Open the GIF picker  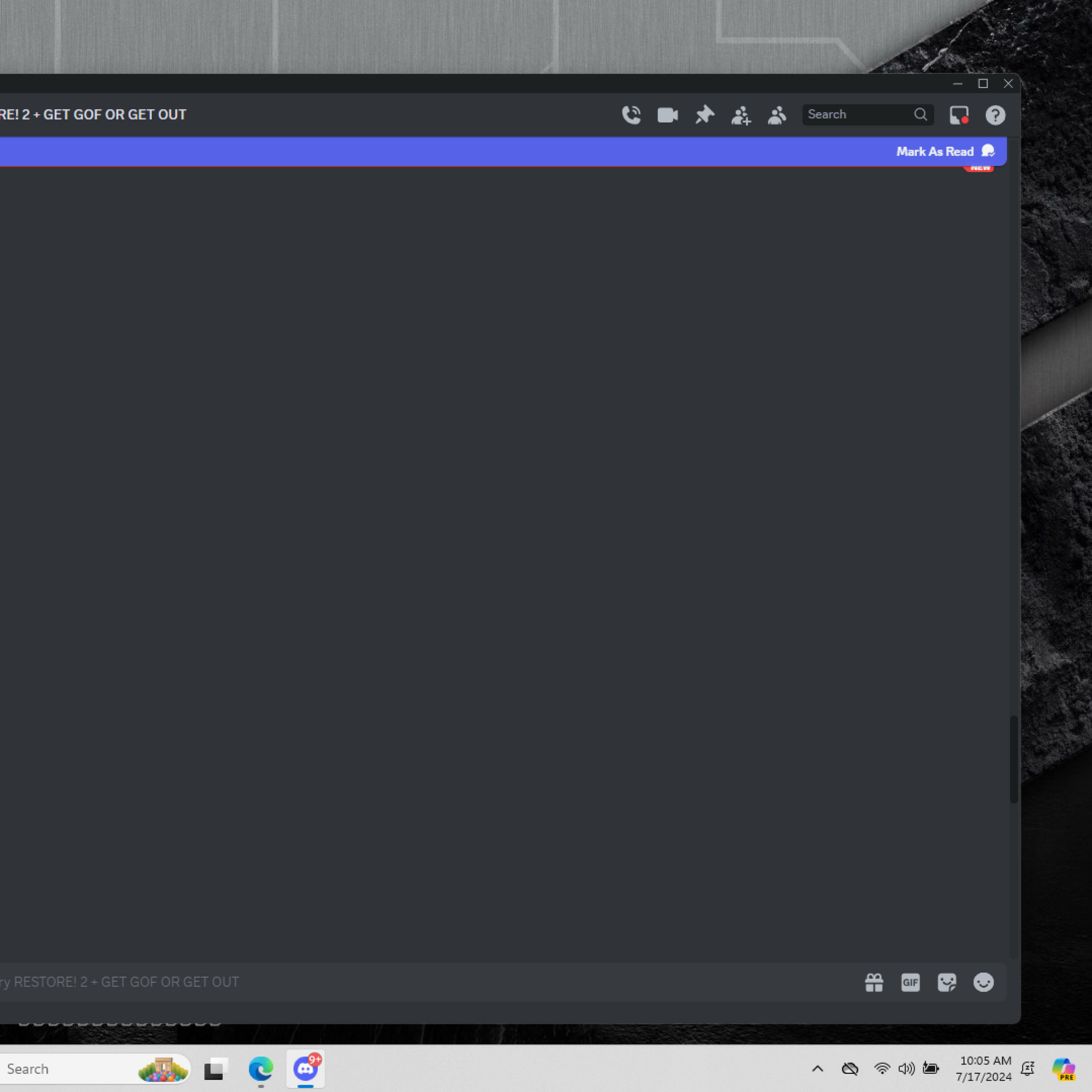pos(910,982)
